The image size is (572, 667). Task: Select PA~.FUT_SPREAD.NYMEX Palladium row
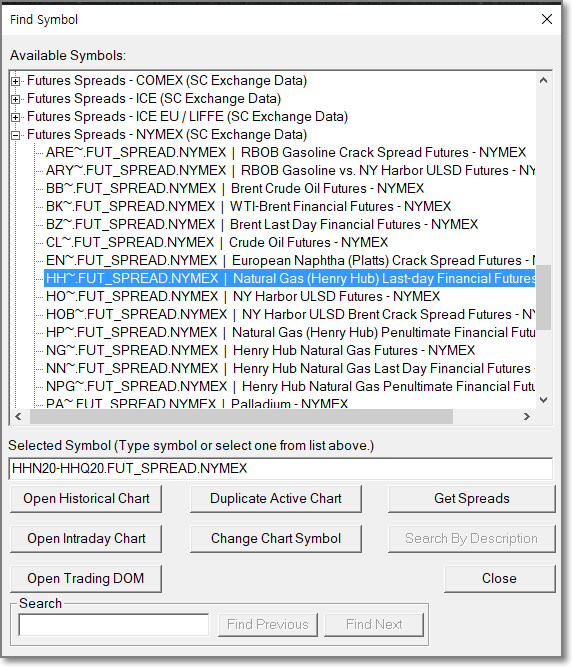(197, 403)
